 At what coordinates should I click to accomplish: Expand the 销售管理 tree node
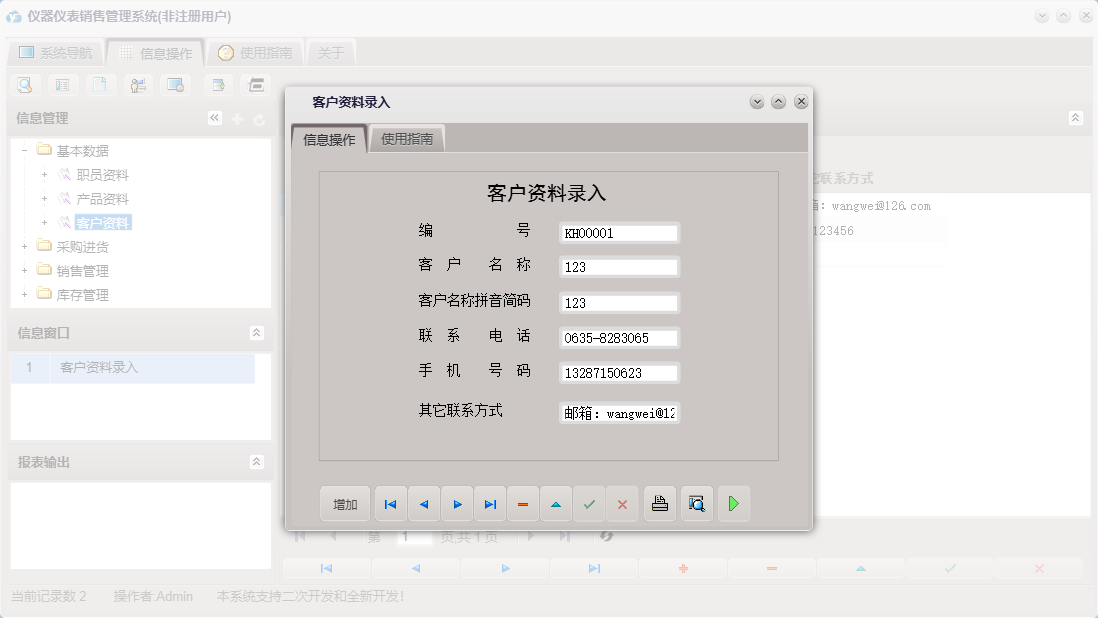pyautogui.click(x=25, y=270)
